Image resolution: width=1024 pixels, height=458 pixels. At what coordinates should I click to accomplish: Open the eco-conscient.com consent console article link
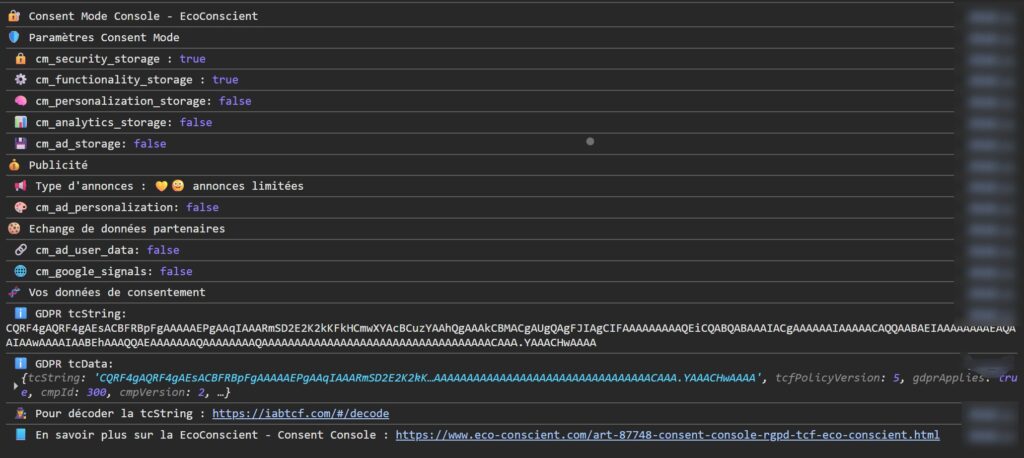(x=667, y=435)
